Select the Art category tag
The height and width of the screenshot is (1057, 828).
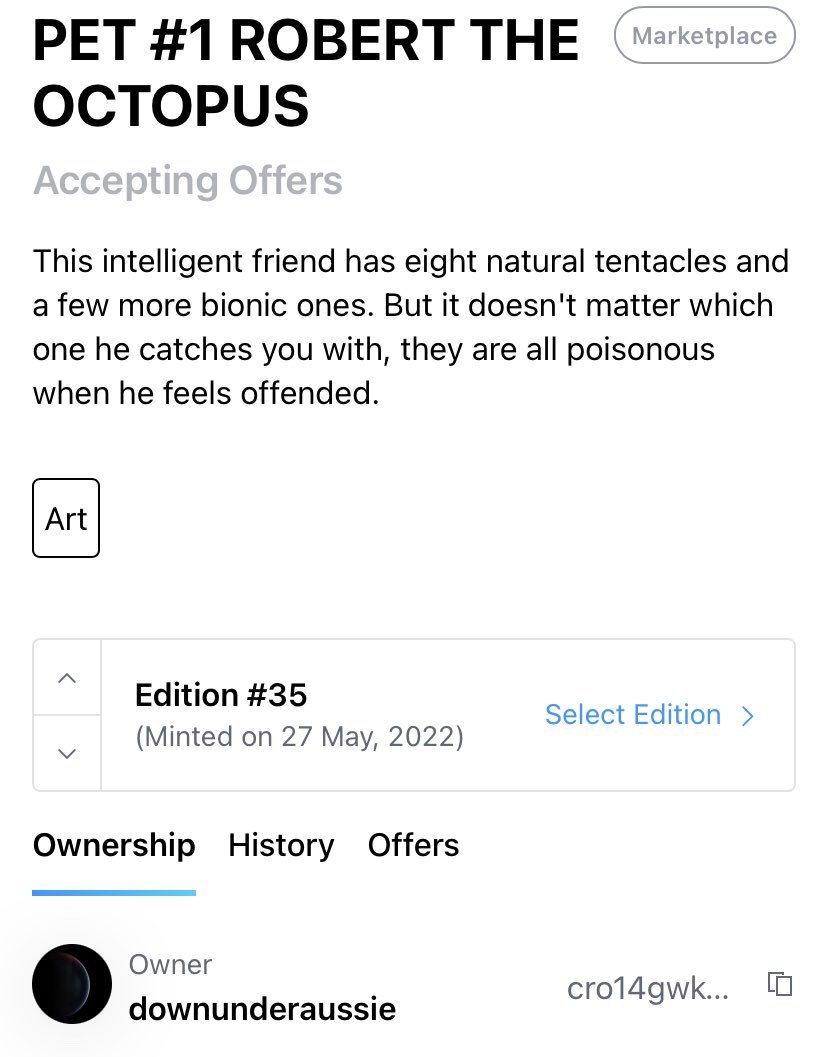[66, 518]
